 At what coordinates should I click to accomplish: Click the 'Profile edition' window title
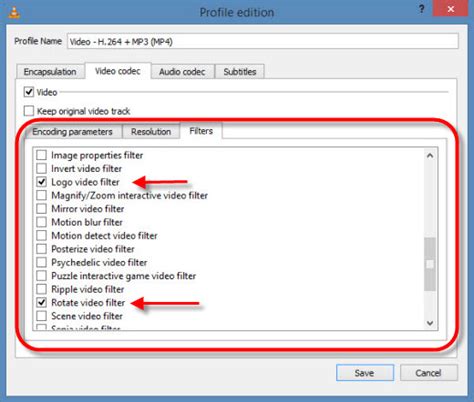tap(237, 12)
